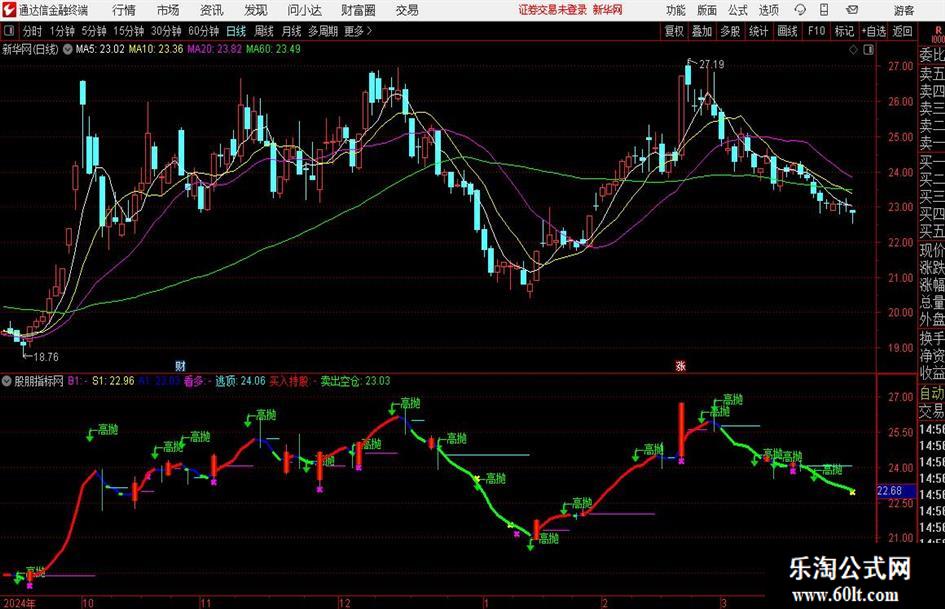
Task: Switch to the 15分钟 period tab
Action: [x=128, y=31]
